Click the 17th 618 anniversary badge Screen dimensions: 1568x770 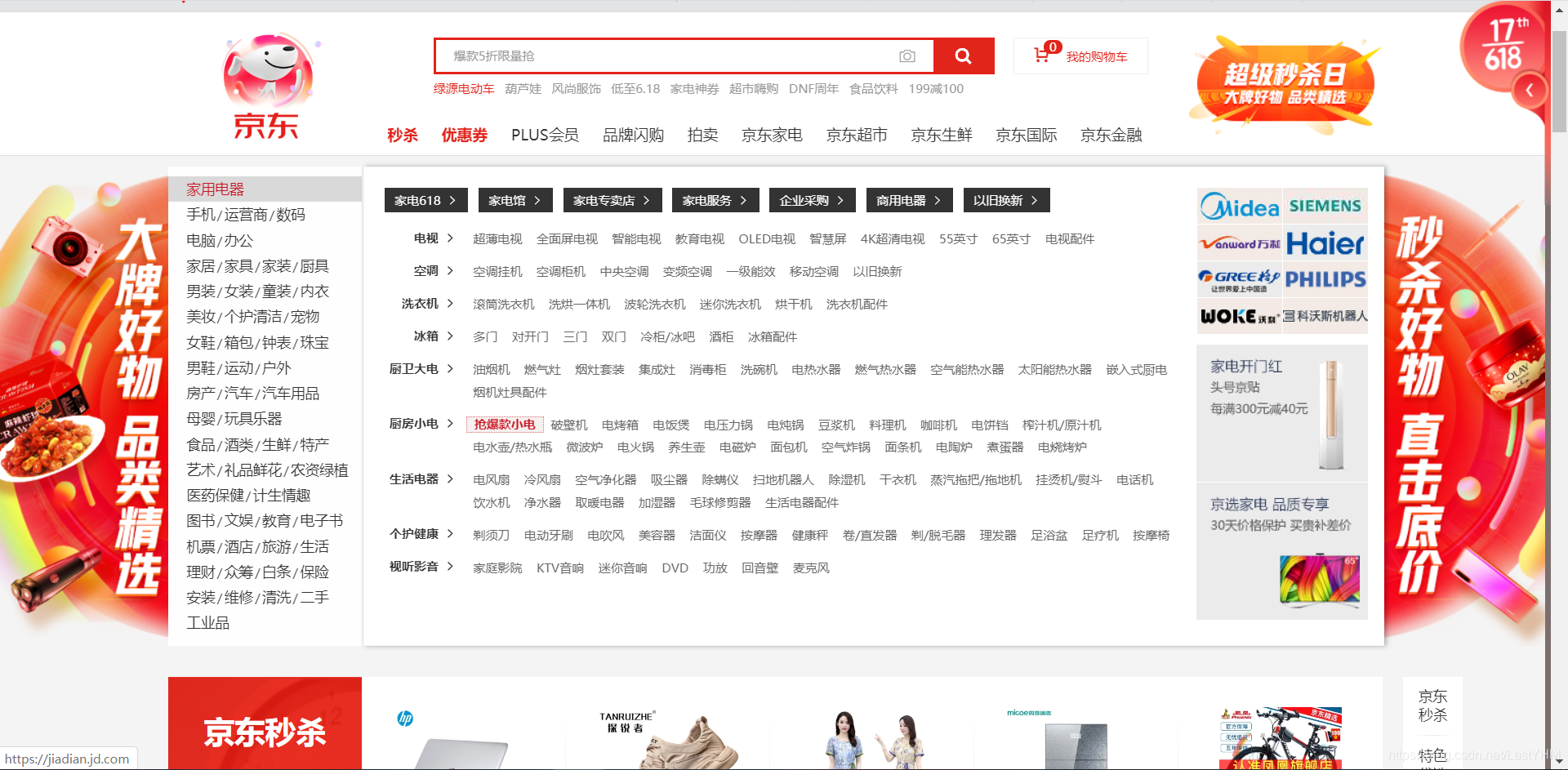click(x=1503, y=45)
